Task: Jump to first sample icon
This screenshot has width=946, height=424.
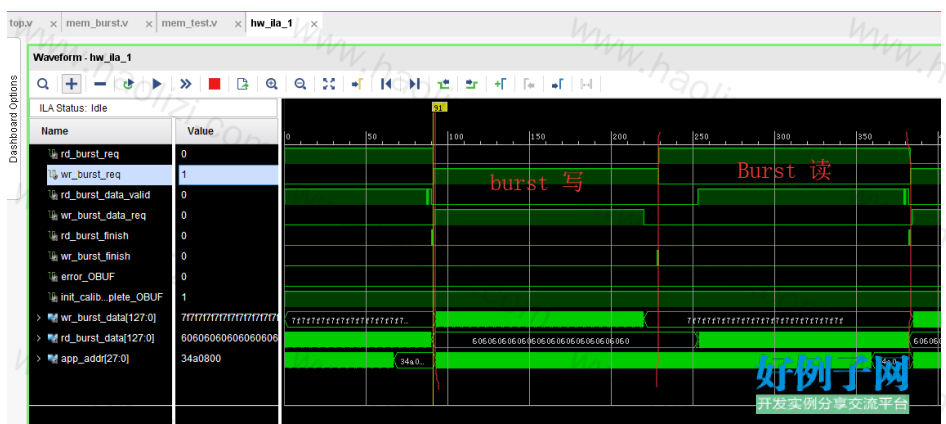Action: coord(386,84)
